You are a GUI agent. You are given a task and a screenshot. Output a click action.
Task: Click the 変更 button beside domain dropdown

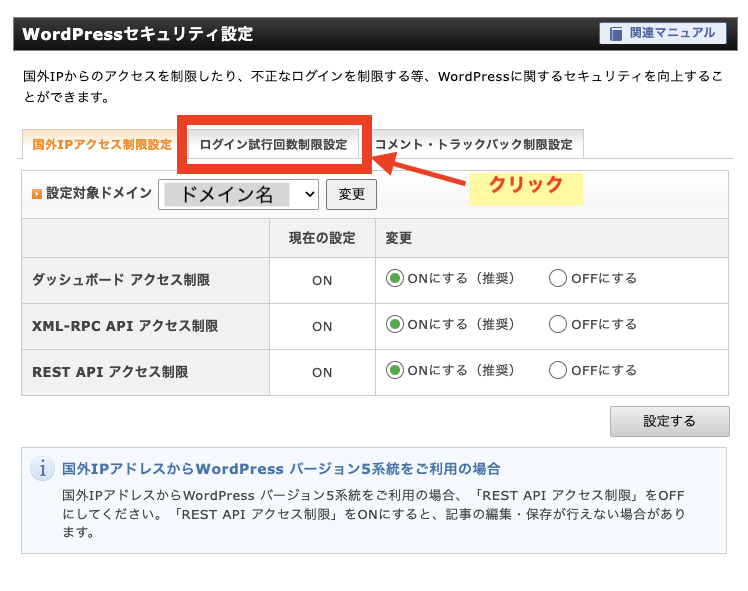pos(351,195)
